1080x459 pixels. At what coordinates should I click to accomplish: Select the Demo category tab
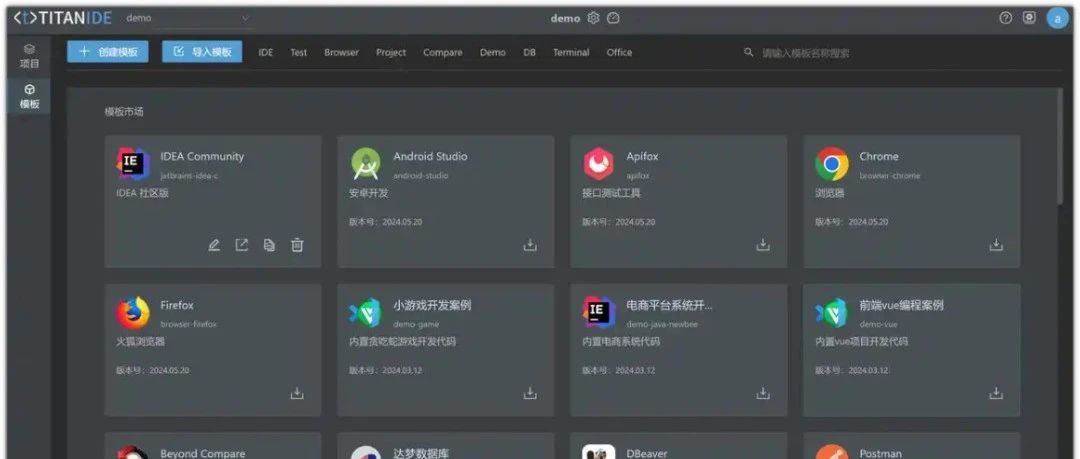click(x=492, y=52)
